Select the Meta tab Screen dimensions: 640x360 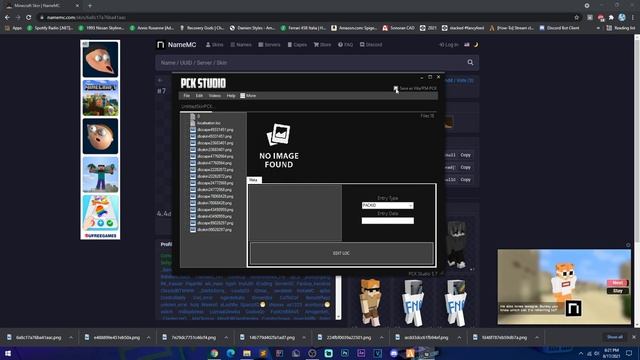(x=253, y=180)
